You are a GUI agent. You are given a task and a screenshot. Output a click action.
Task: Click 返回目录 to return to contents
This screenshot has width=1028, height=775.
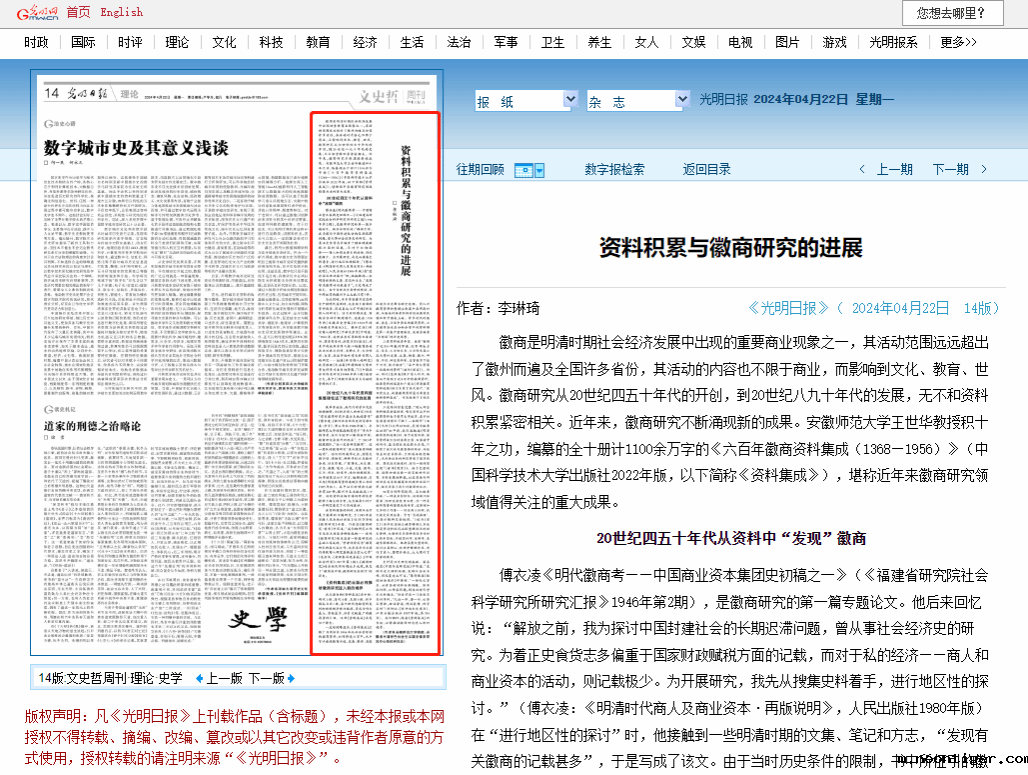(706, 170)
